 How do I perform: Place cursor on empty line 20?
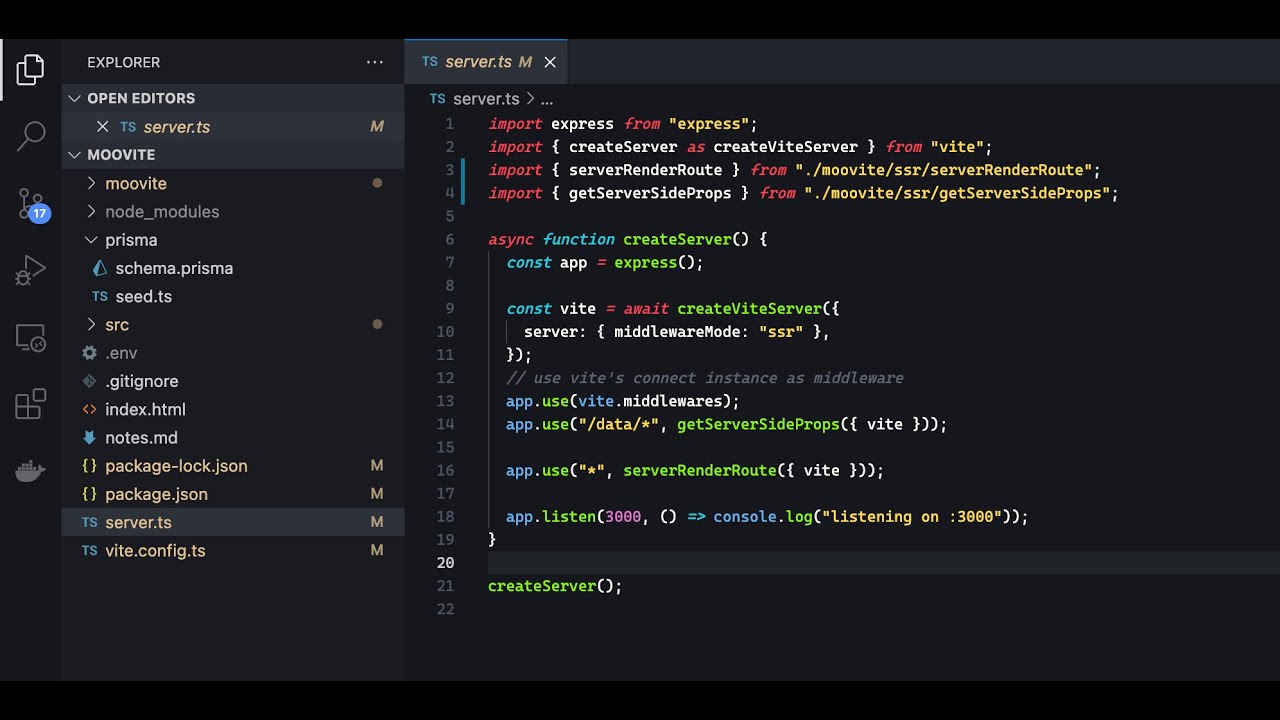(x=883, y=563)
